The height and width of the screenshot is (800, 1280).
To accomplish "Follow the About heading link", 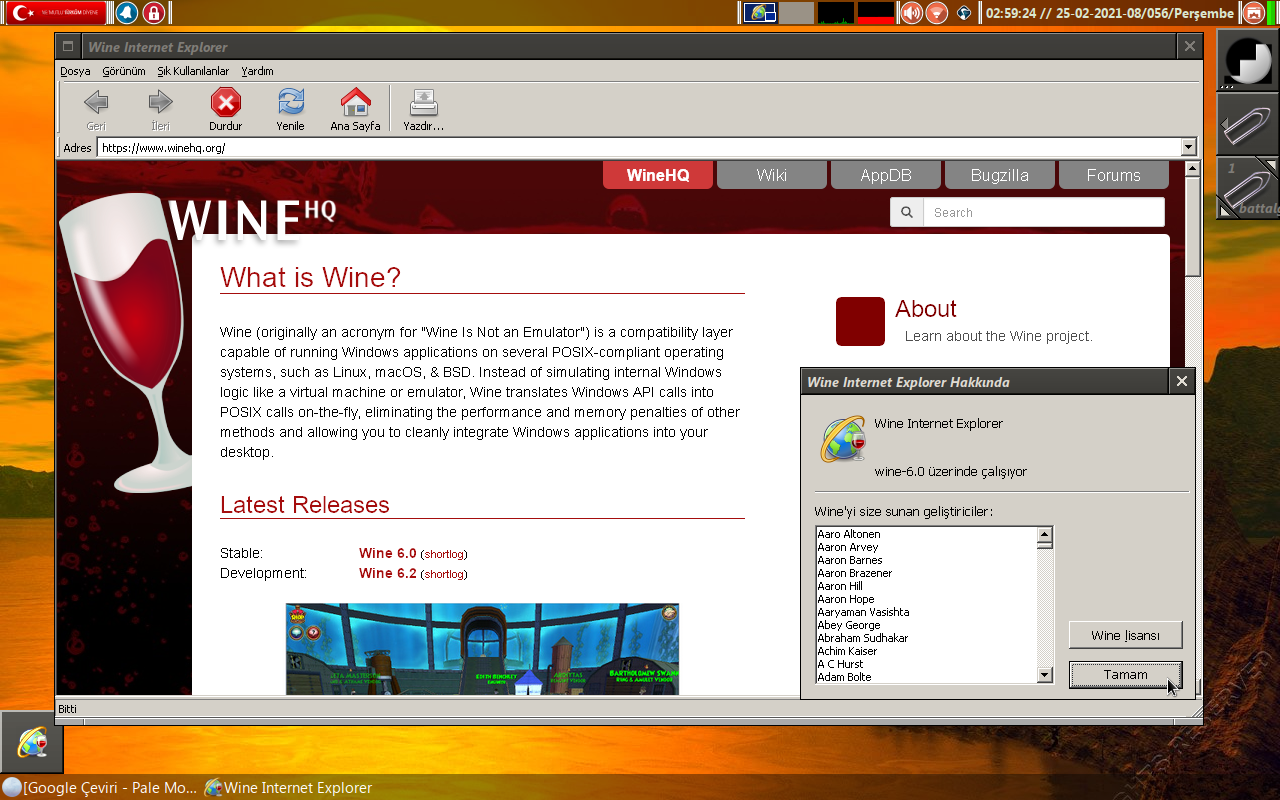I will 926,309.
